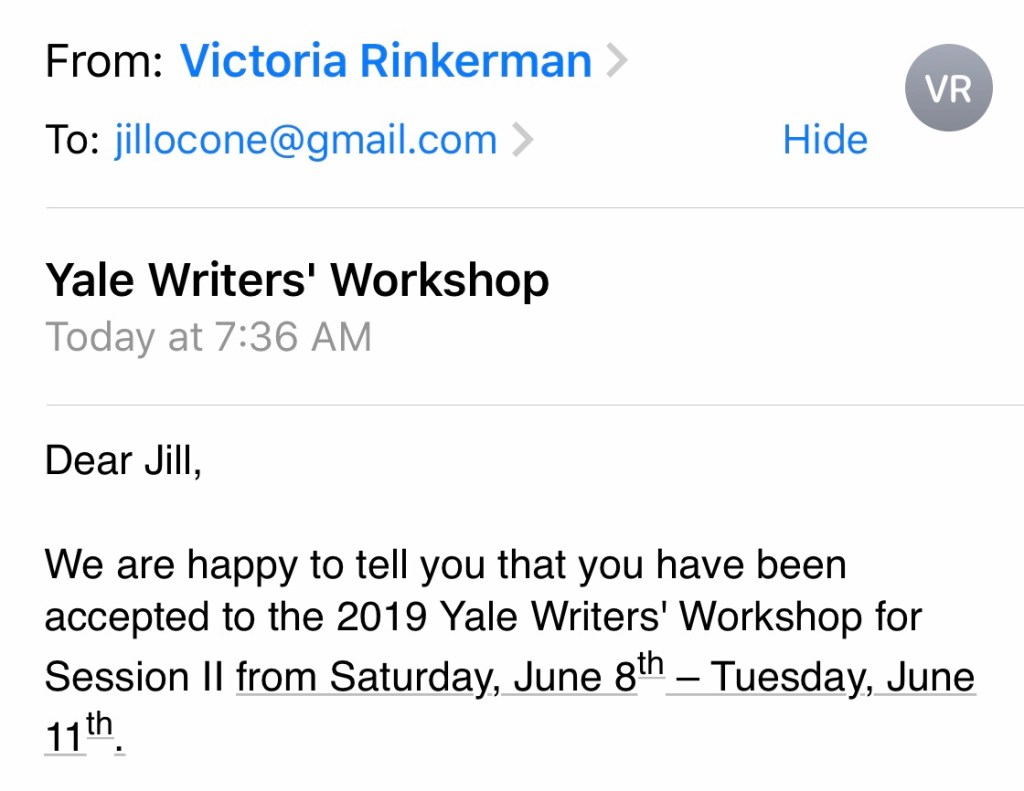Image resolution: width=1024 pixels, height=791 pixels.
Task: Tap the From: label
Action: 103,63
